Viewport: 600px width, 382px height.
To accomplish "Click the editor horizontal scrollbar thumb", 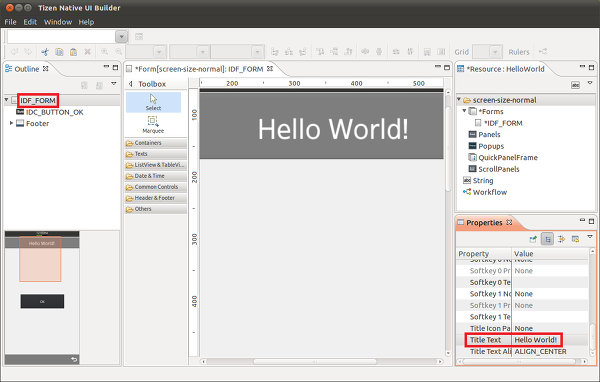I will coord(315,361).
